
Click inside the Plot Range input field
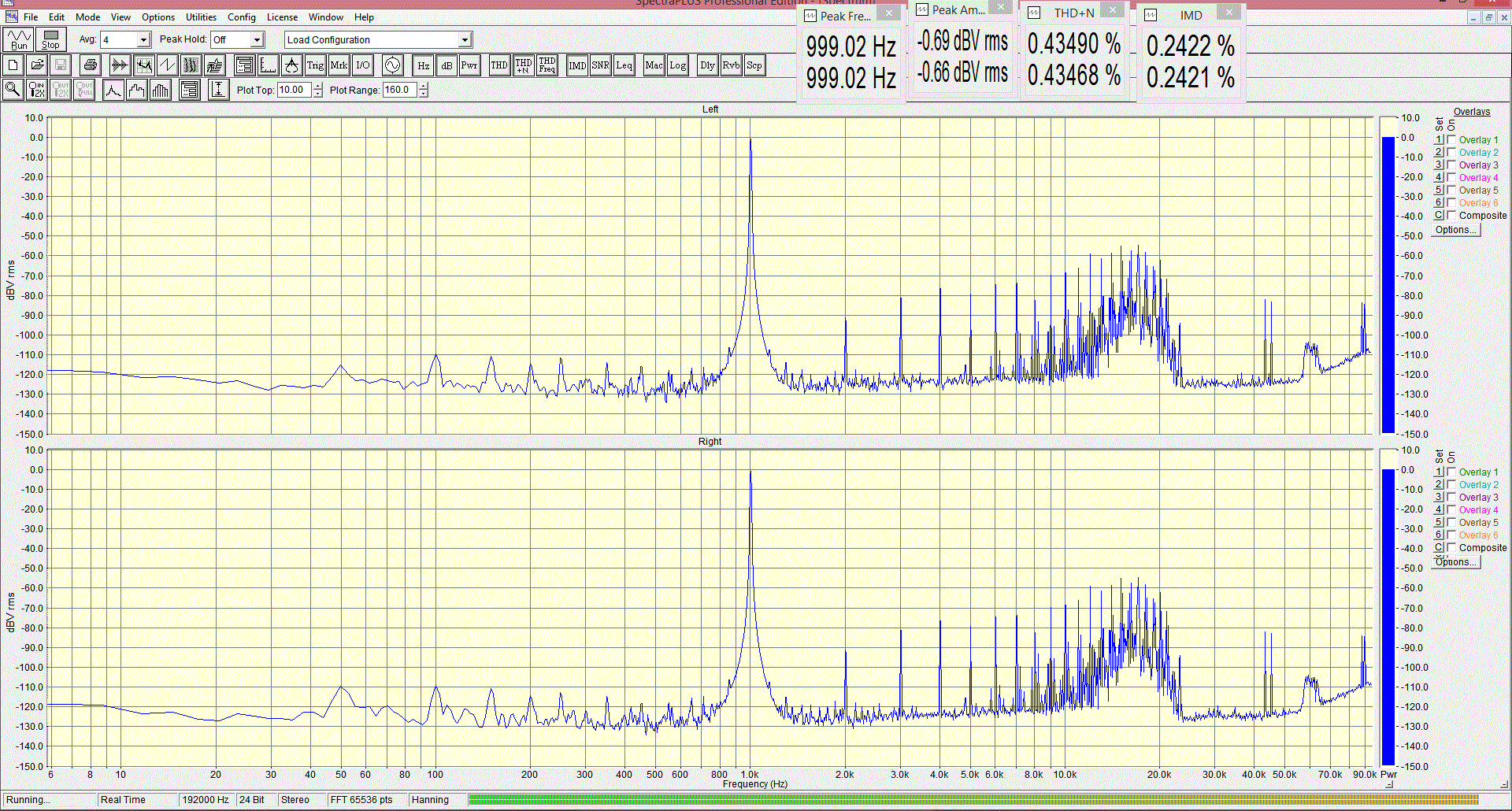(400, 90)
